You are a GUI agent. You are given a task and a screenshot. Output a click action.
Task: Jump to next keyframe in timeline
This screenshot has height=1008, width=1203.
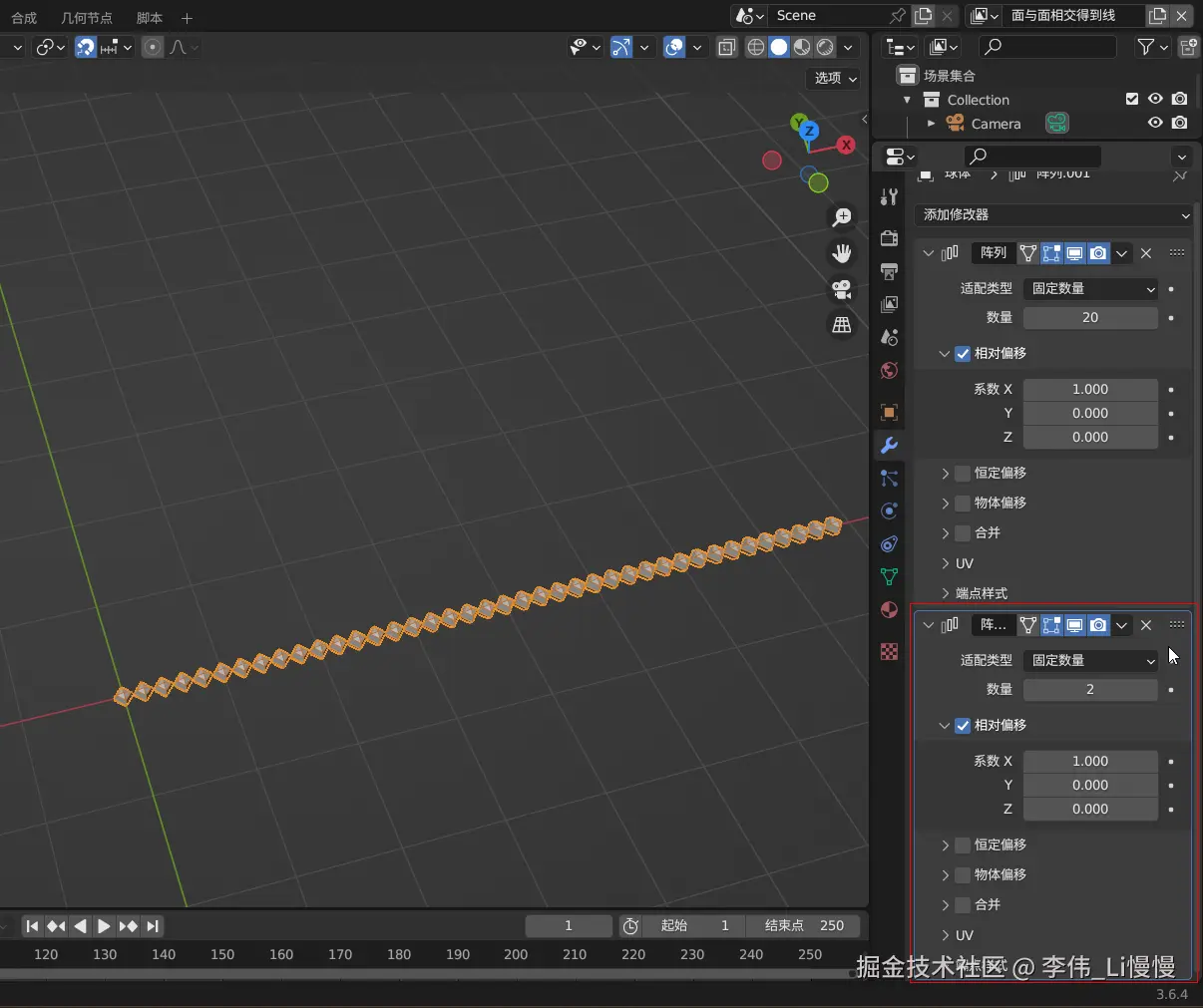128,926
